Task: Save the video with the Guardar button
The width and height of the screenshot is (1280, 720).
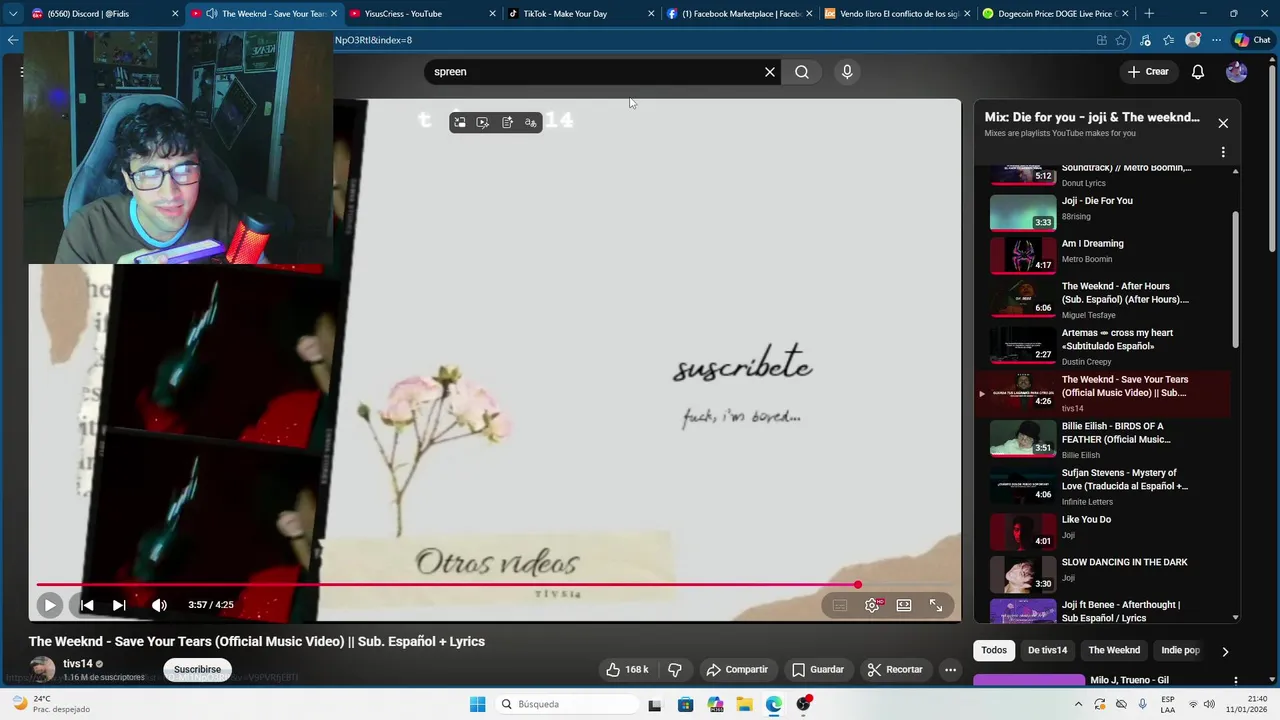Action: pos(818,670)
